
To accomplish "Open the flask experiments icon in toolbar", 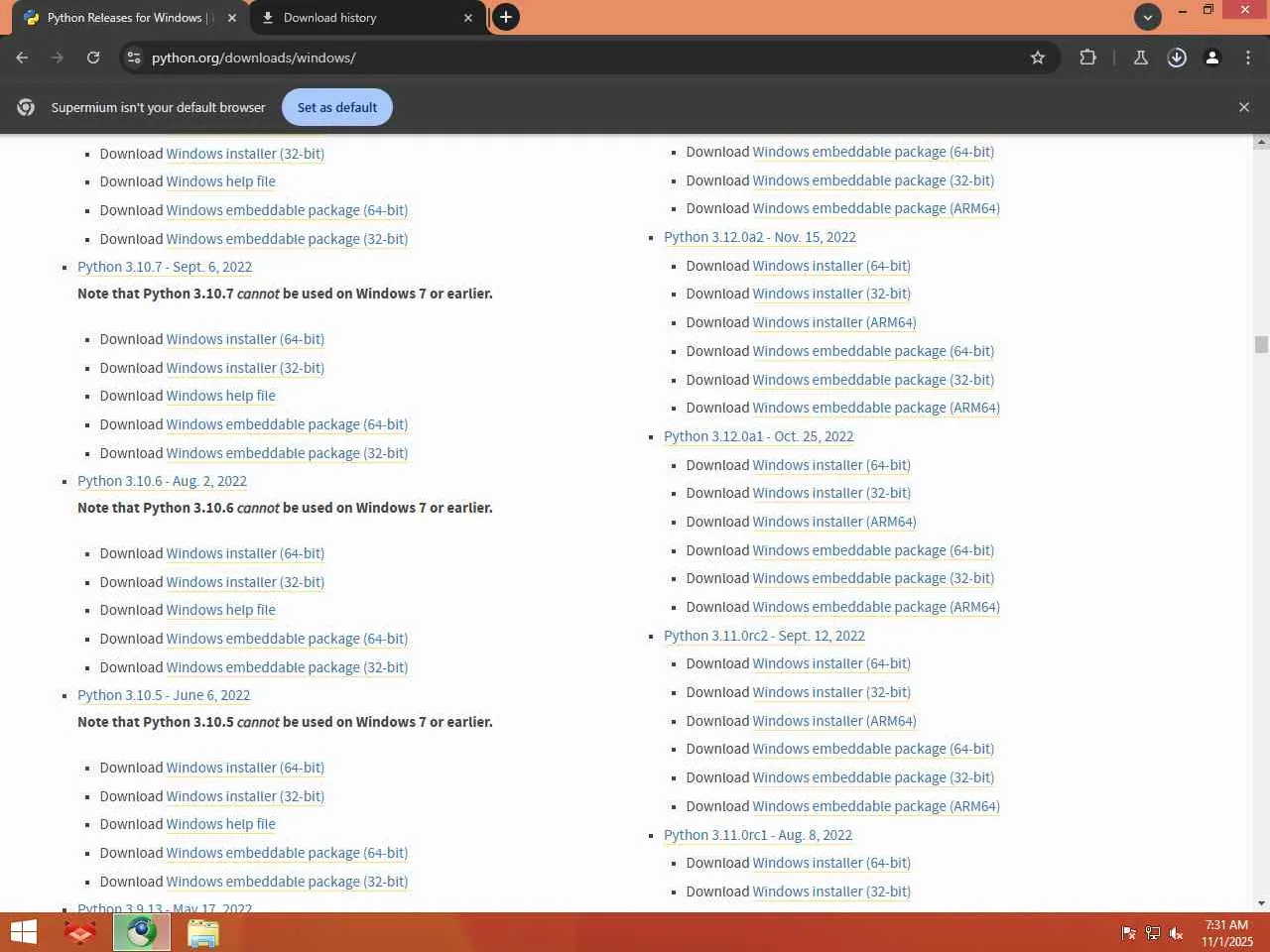I will click(1141, 58).
